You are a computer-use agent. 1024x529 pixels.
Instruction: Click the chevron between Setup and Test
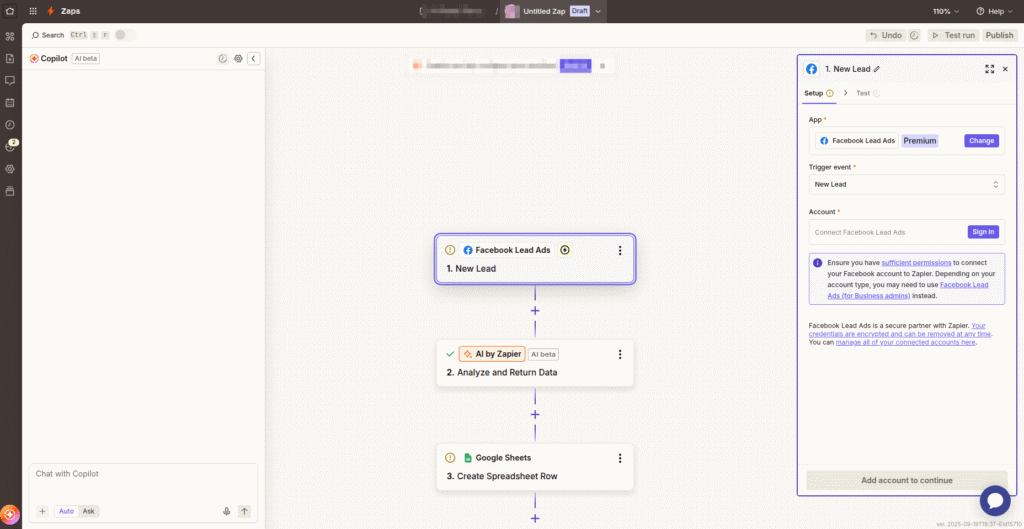click(846, 93)
